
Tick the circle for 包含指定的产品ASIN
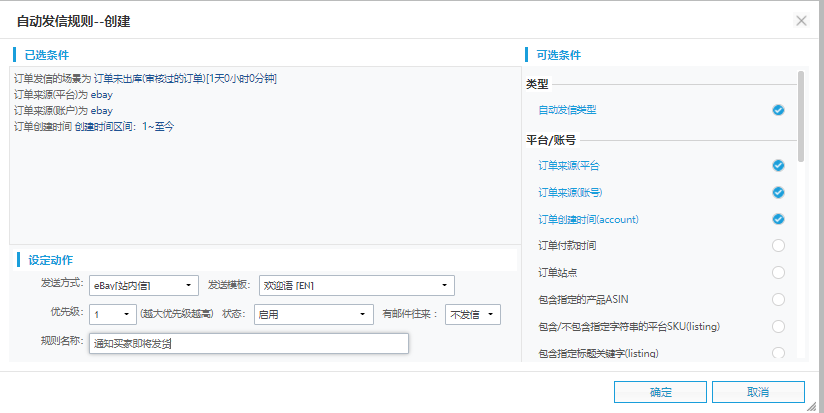(778, 299)
